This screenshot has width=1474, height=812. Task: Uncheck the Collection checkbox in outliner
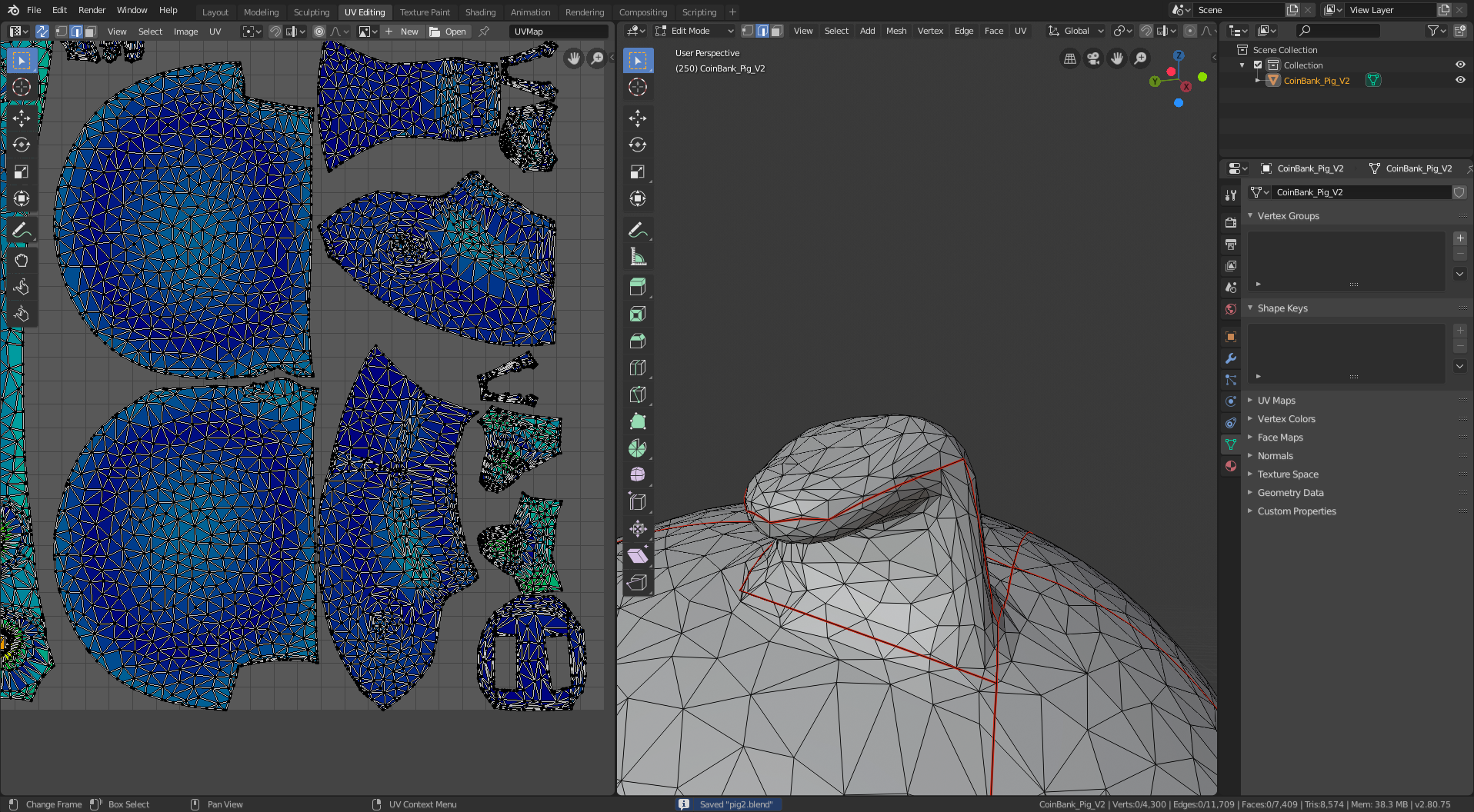coord(1259,65)
